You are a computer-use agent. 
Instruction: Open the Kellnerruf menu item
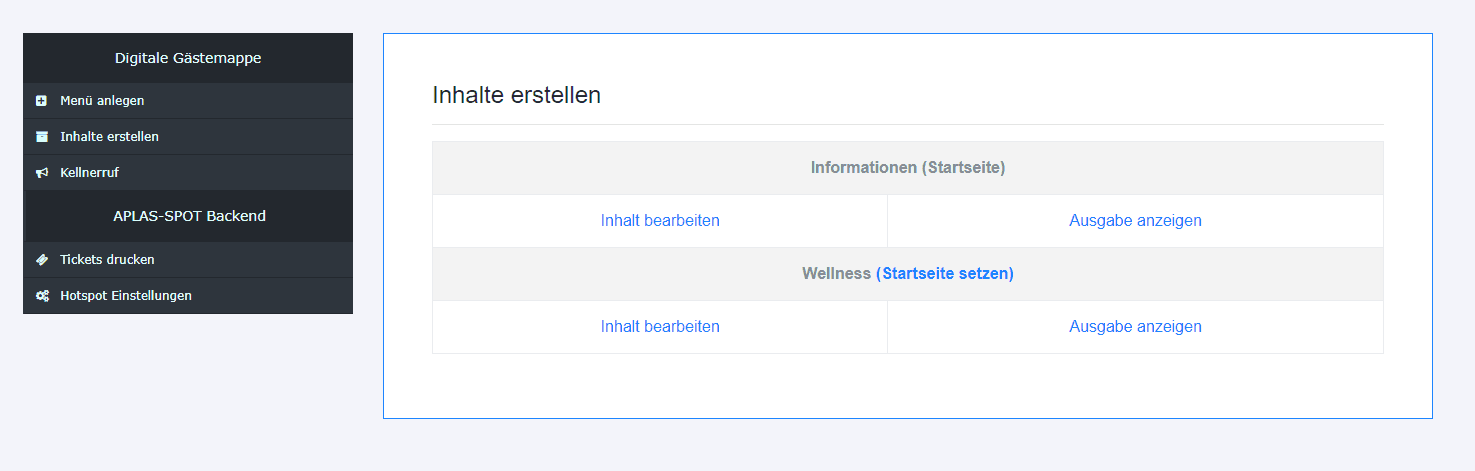(x=188, y=173)
